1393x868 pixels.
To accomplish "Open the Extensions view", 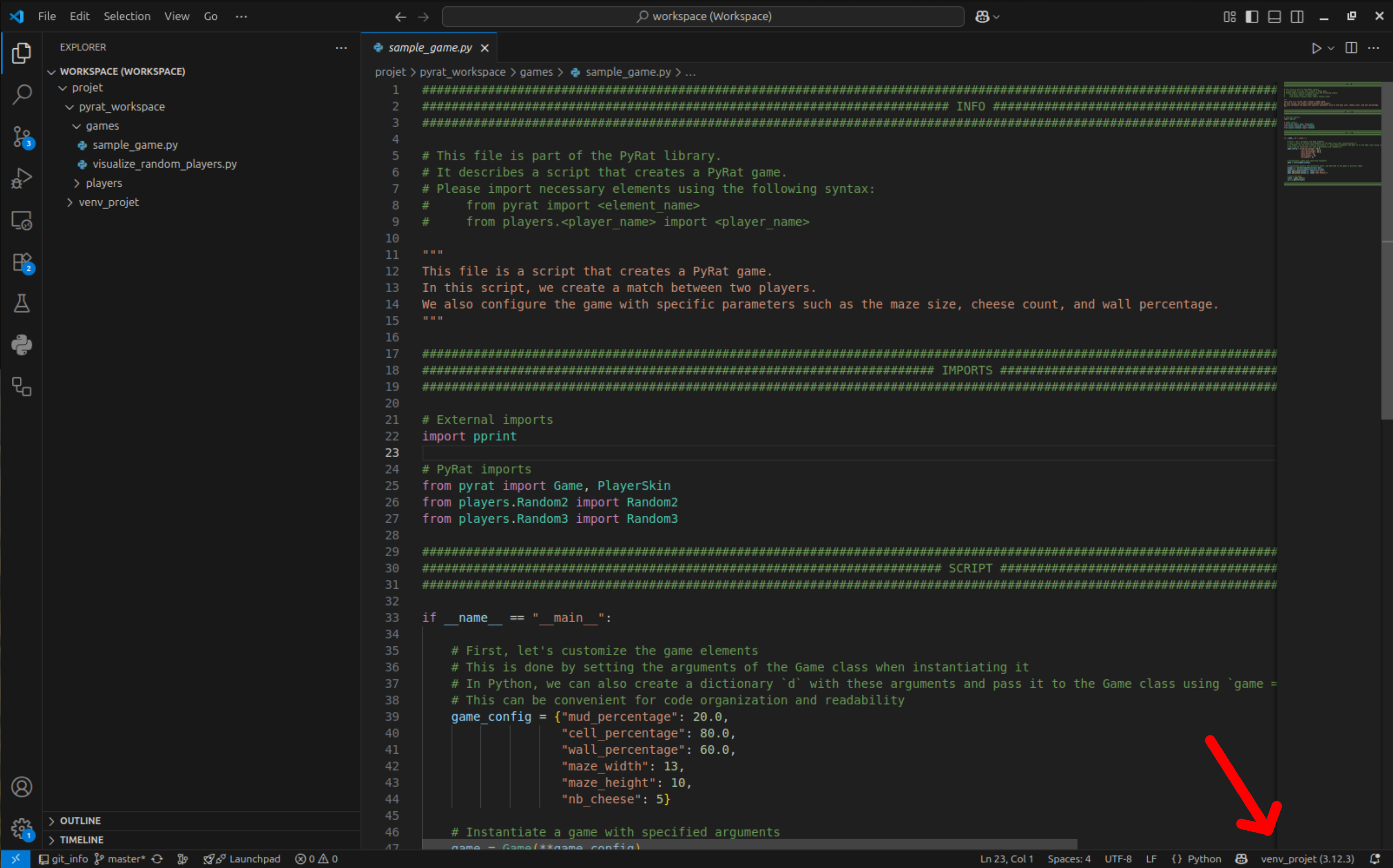I will pyautogui.click(x=21, y=262).
